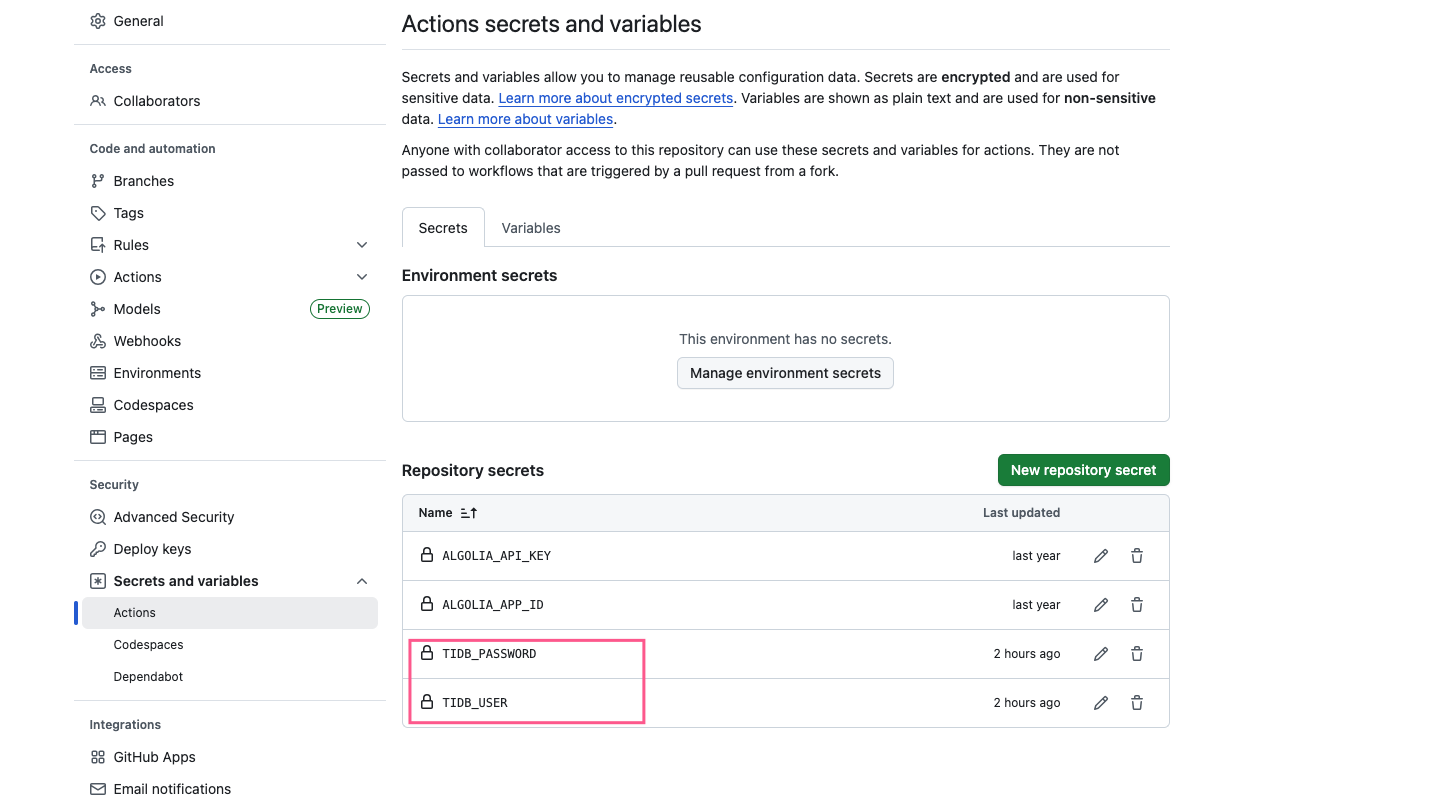Edit the TIDB_PASSWORD secret via pencil icon
The height and width of the screenshot is (808, 1430).
[x=1101, y=654]
